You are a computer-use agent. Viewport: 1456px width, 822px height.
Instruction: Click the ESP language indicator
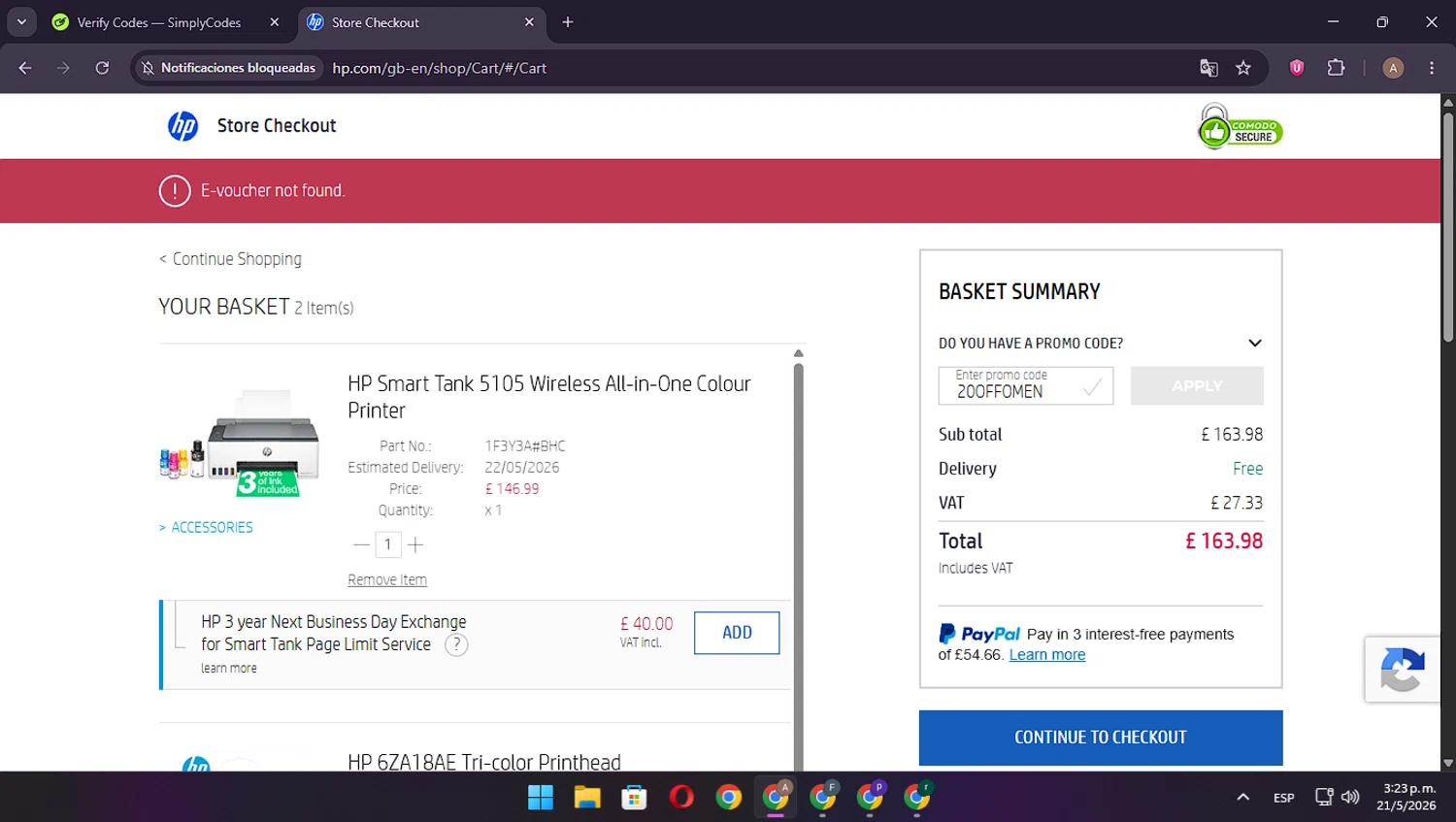(1283, 798)
